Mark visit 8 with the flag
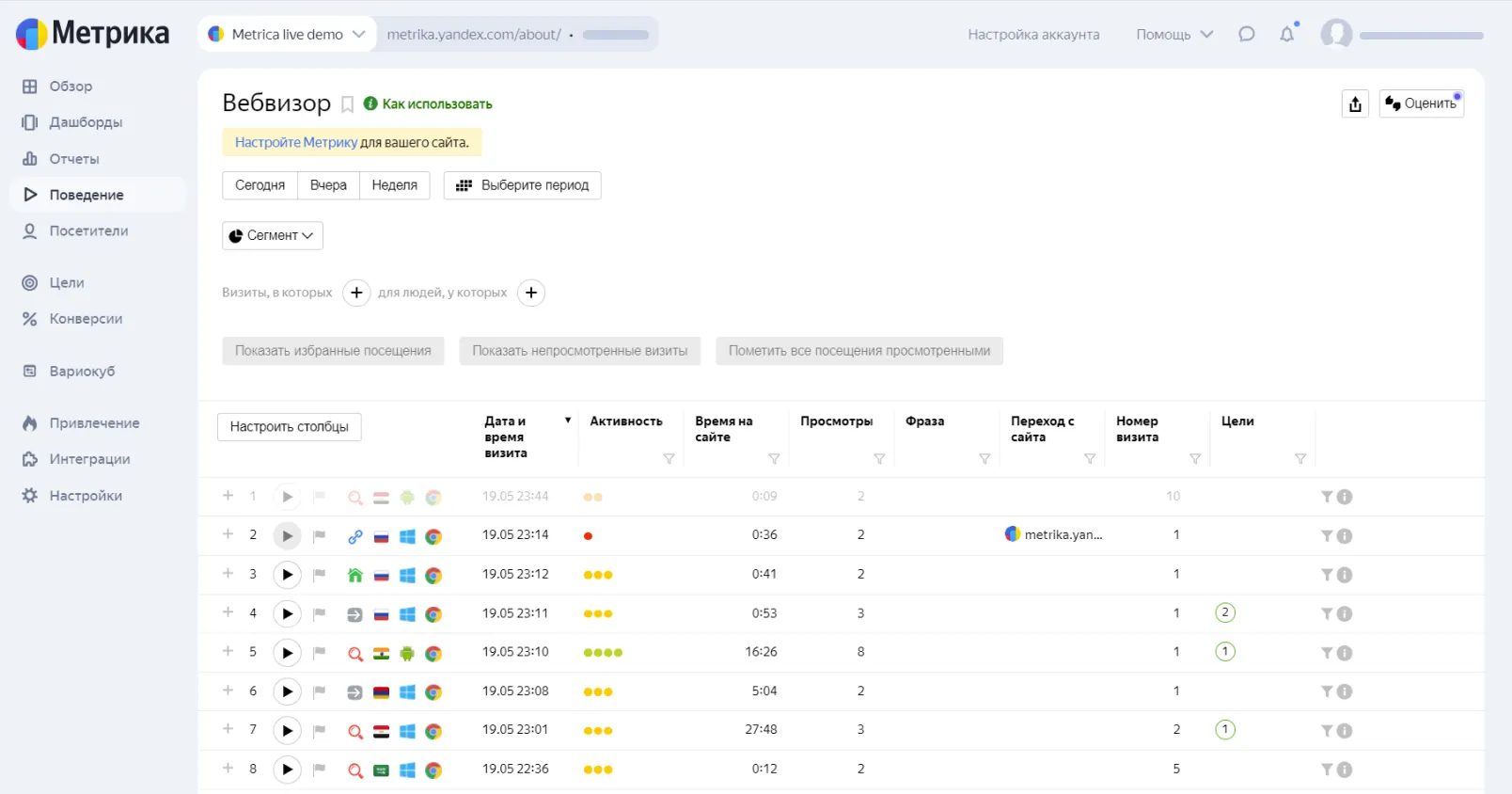This screenshot has width=1512, height=794. pyautogui.click(x=320, y=770)
